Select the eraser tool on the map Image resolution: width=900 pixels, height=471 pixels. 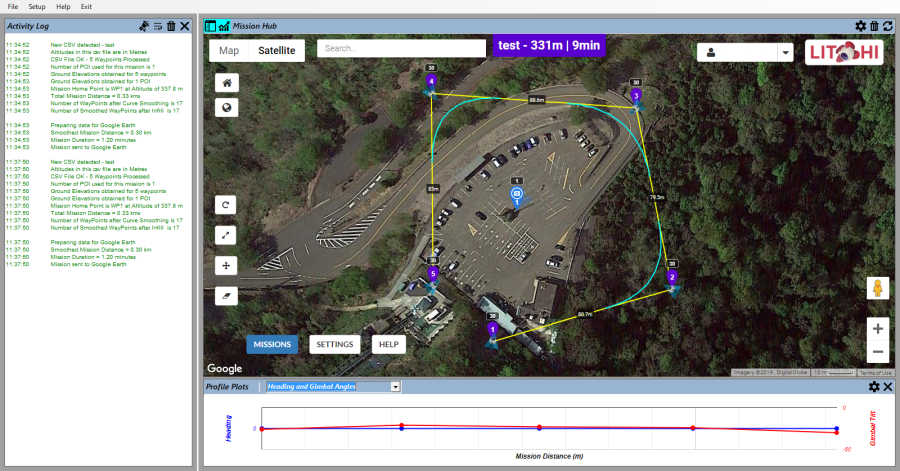(227, 296)
